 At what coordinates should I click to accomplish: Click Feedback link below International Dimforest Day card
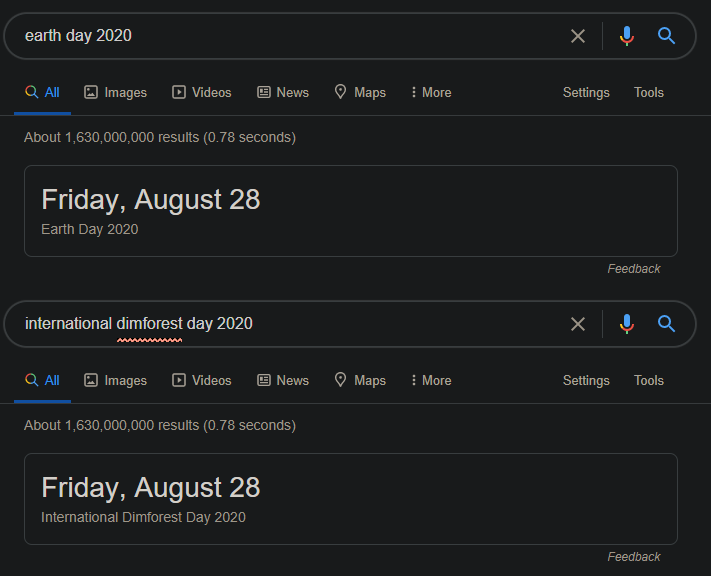633,557
